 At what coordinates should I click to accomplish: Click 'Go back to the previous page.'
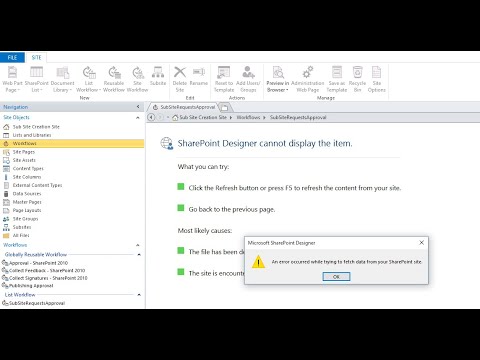(x=232, y=209)
